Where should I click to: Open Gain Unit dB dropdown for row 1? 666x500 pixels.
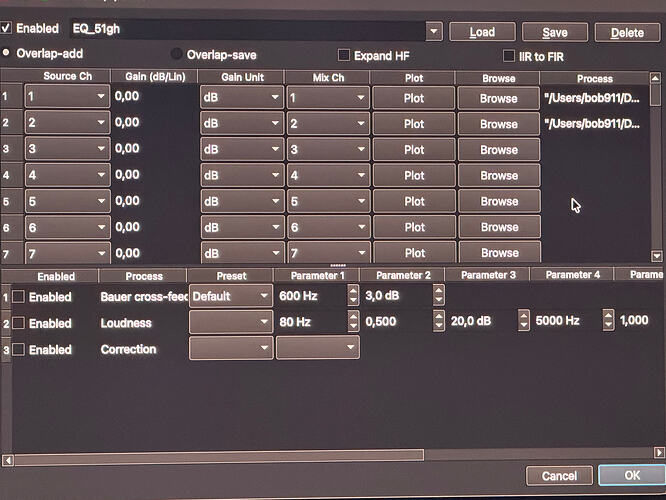(x=242, y=97)
